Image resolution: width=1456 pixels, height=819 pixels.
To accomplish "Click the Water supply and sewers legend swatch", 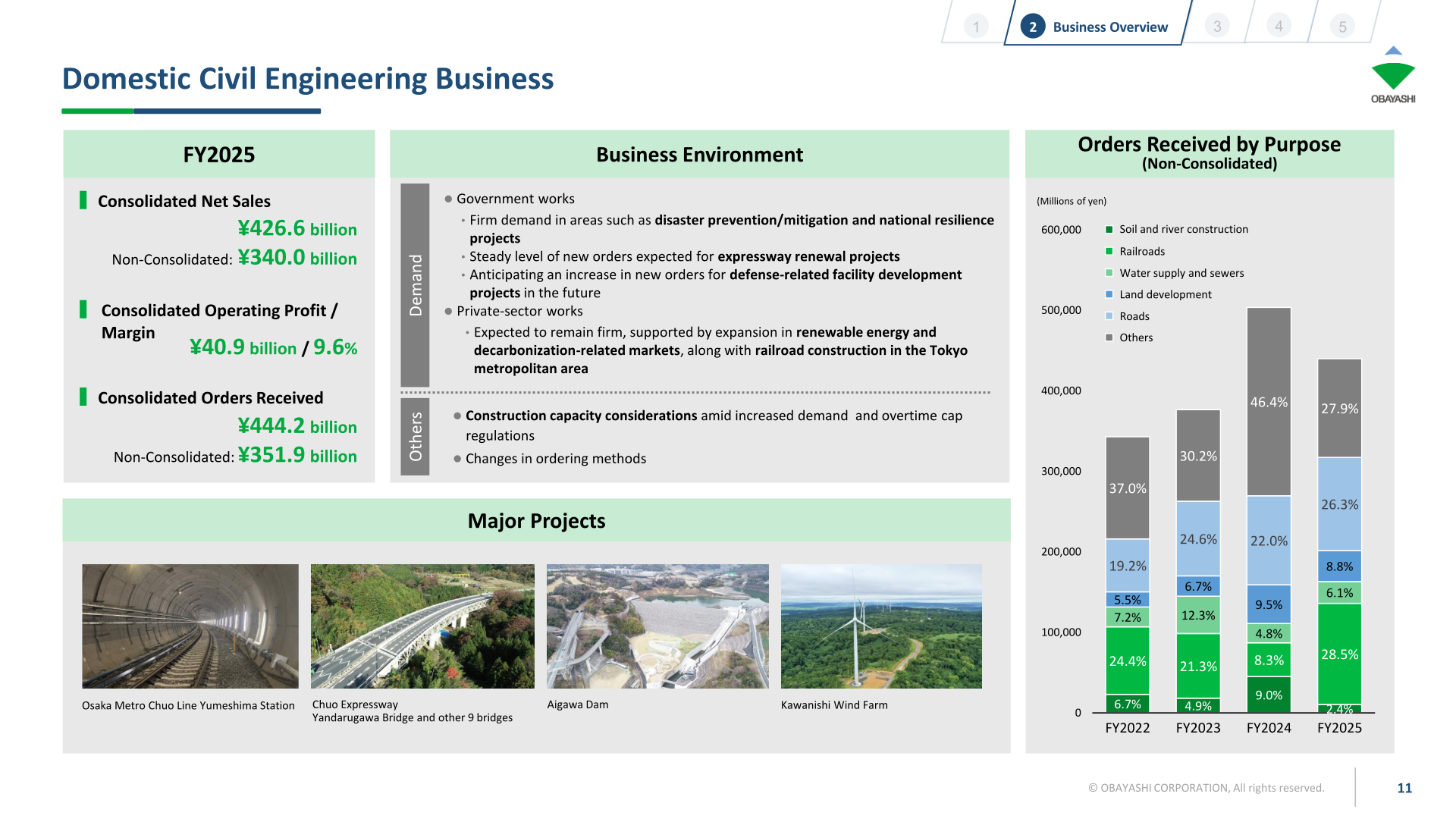I will (x=1109, y=273).
